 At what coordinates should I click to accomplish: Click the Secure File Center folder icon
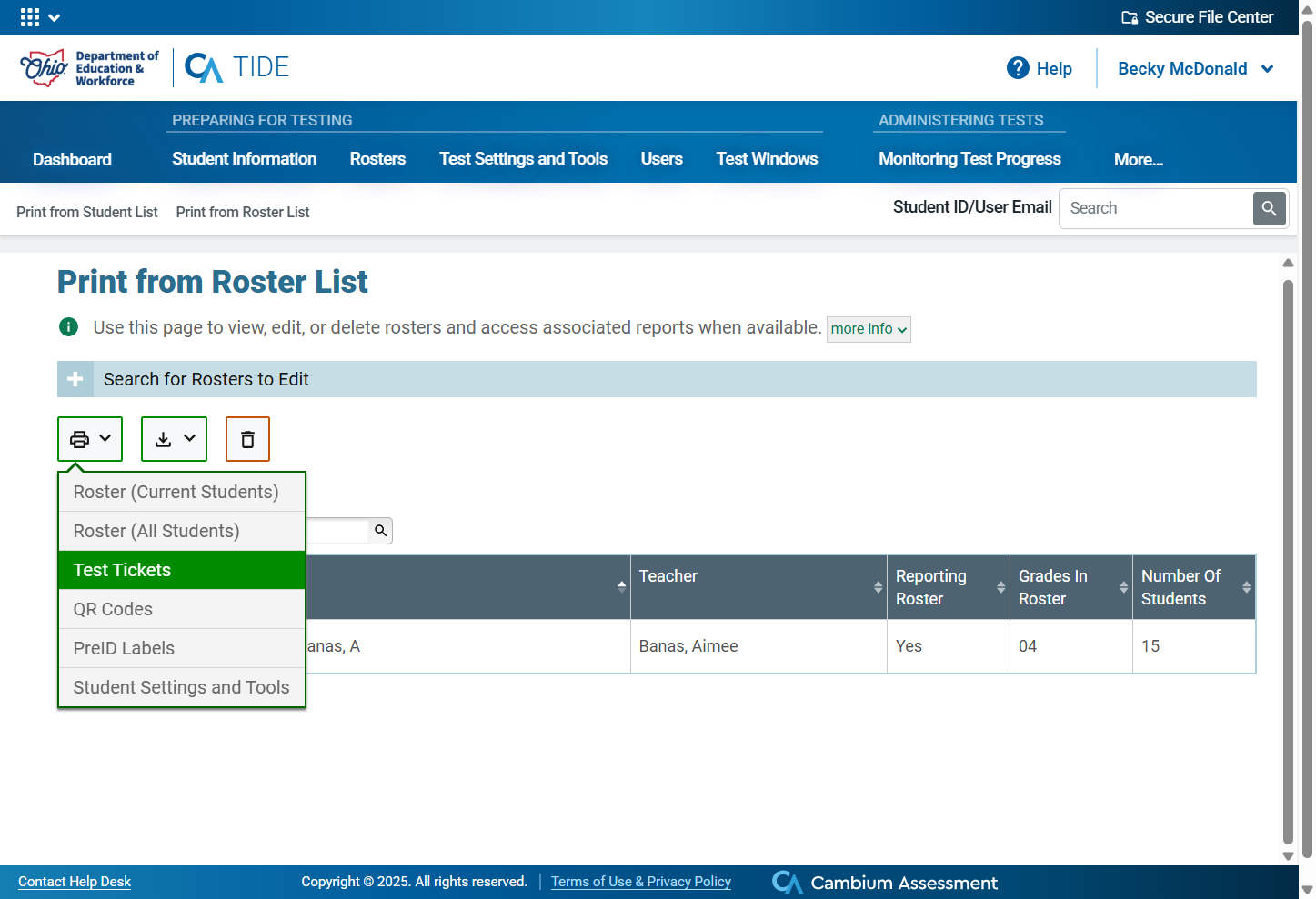[x=1130, y=17]
